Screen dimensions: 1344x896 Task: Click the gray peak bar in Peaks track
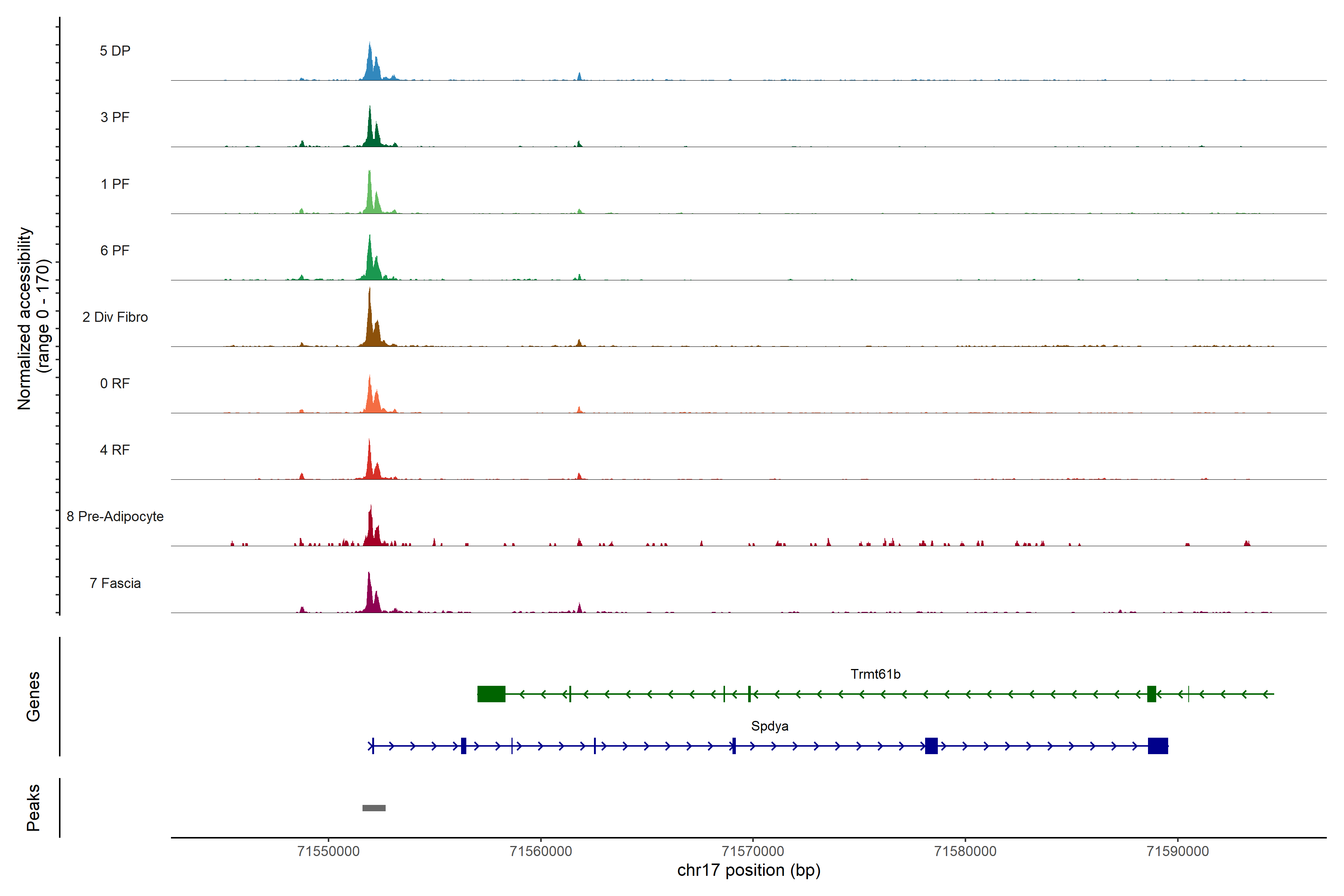point(374,808)
